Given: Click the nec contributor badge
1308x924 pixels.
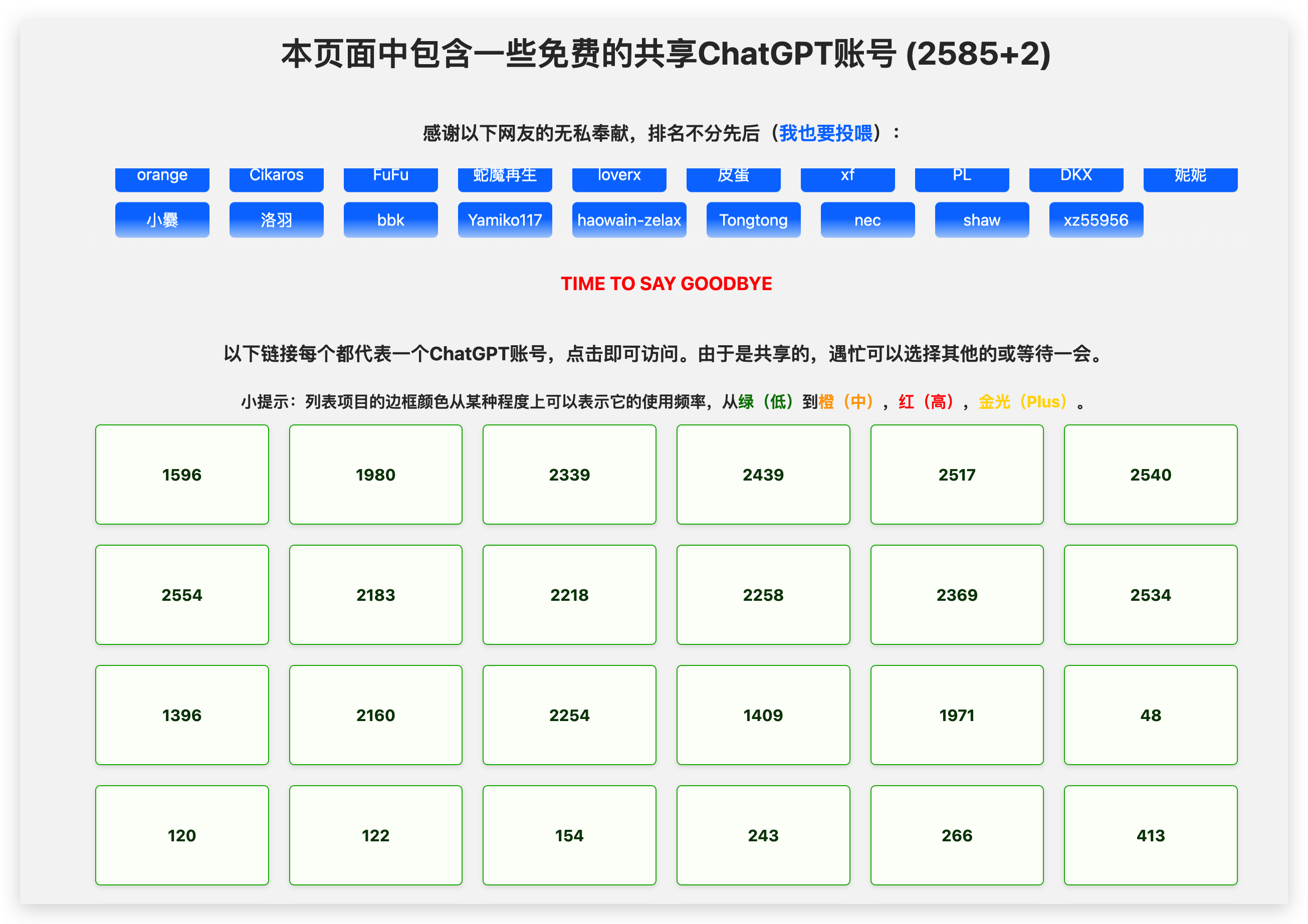Looking at the screenshot, I should [867, 220].
